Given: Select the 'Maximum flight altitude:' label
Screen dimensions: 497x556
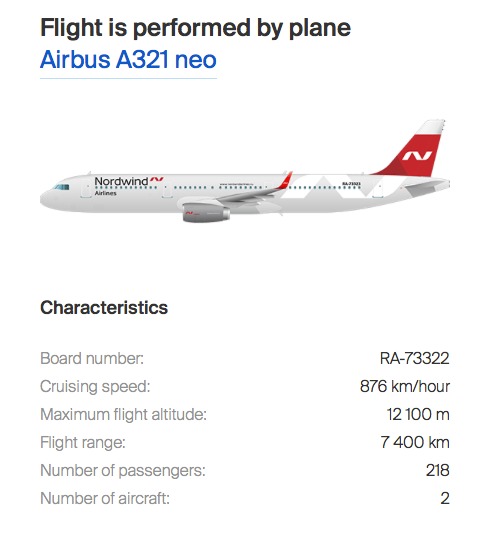Looking at the screenshot, I should click(123, 414).
